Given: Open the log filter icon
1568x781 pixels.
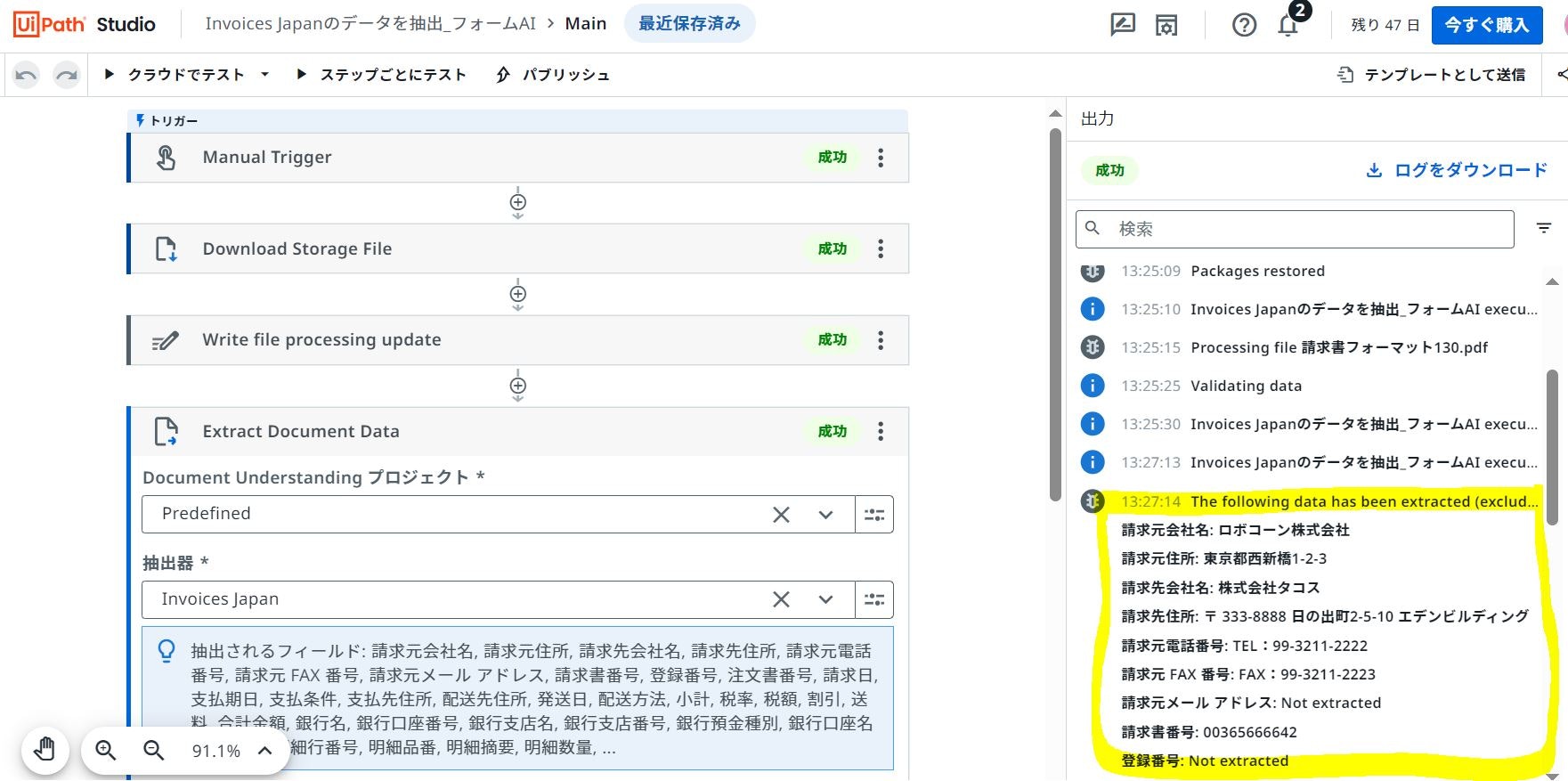Looking at the screenshot, I should [x=1544, y=229].
